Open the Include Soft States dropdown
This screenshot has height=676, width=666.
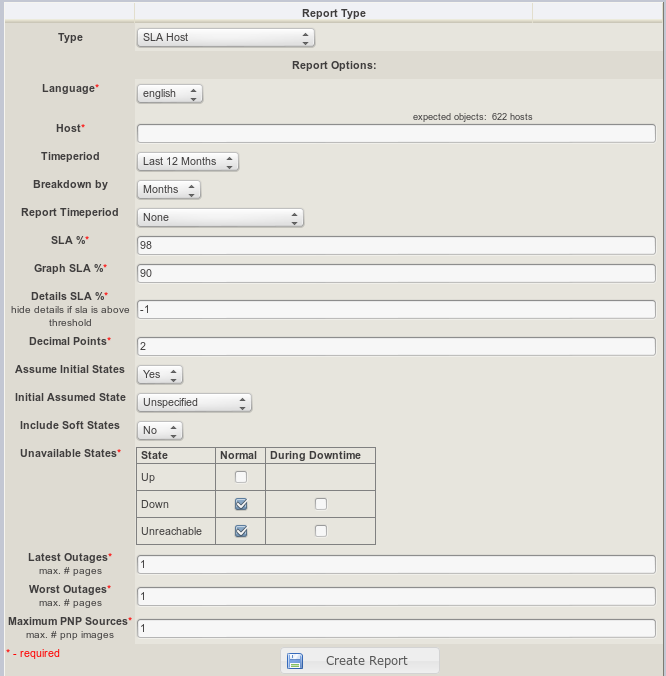[x=160, y=430]
